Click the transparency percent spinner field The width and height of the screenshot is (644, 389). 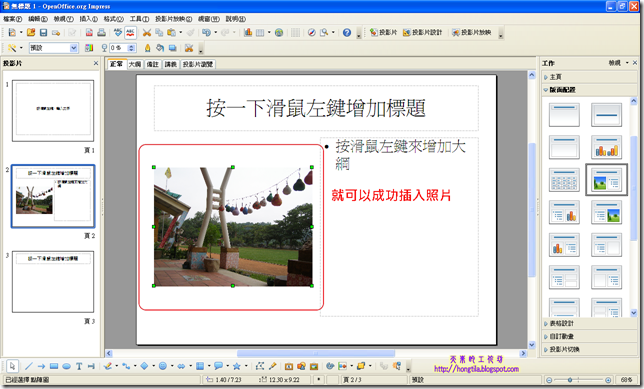click(x=122, y=48)
